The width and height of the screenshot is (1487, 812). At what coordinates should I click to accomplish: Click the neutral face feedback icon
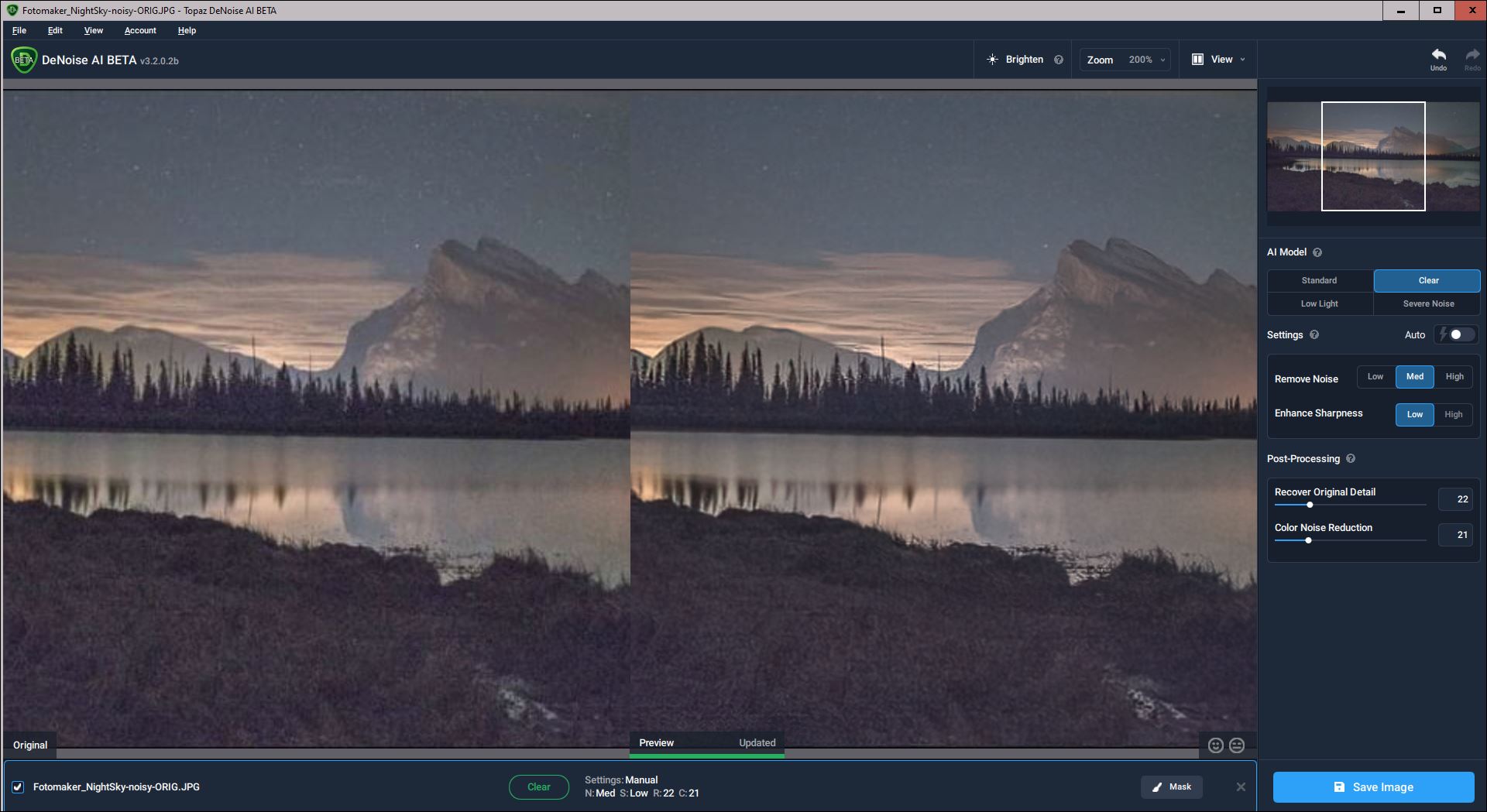[x=1237, y=745]
